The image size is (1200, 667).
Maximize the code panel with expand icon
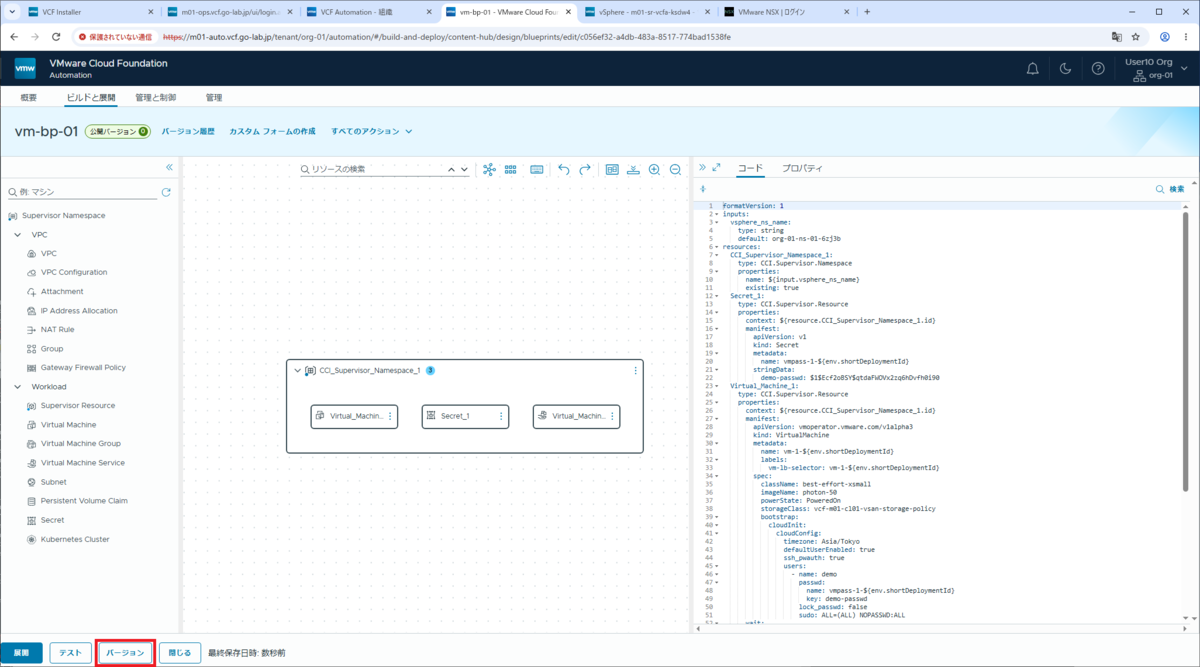pyautogui.click(x=716, y=168)
